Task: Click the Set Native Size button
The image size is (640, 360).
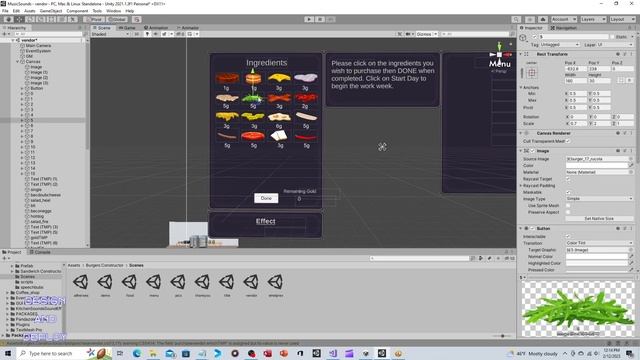Action: coord(599,219)
